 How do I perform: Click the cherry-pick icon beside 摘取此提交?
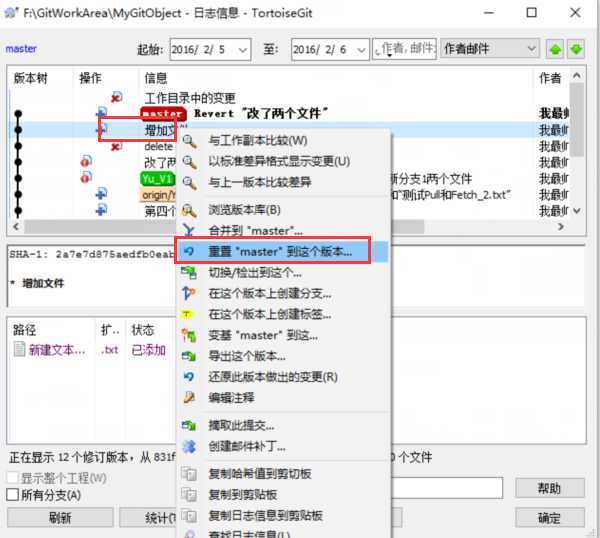click(189, 426)
